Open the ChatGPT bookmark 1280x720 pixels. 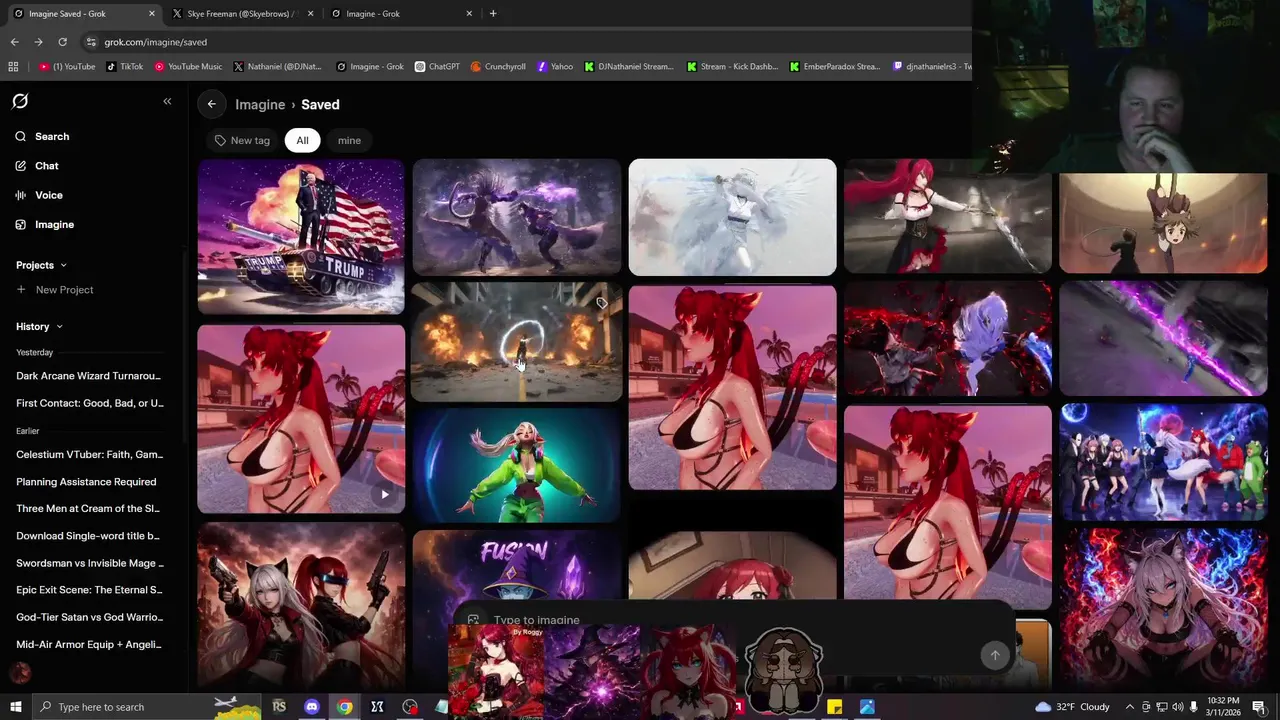tap(436, 67)
